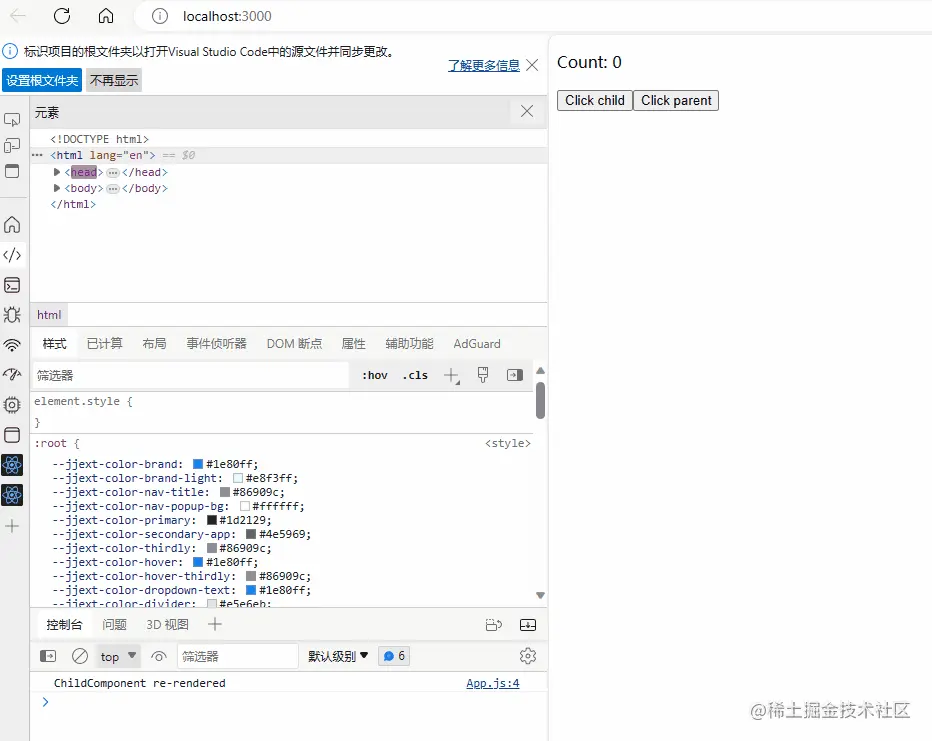
Task: Open Sources bug icon tool
Action: [x=12, y=315]
